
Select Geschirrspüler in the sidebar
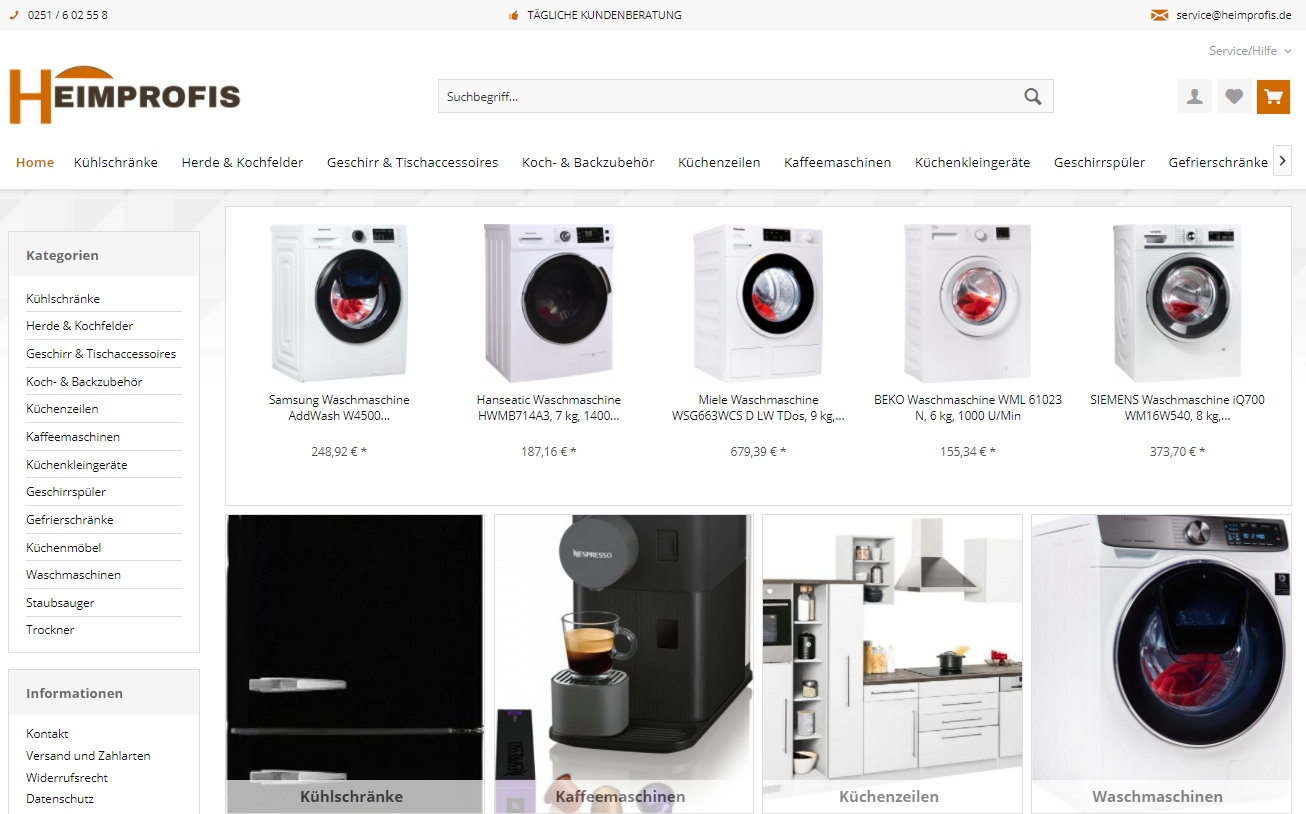click(66, 492)
